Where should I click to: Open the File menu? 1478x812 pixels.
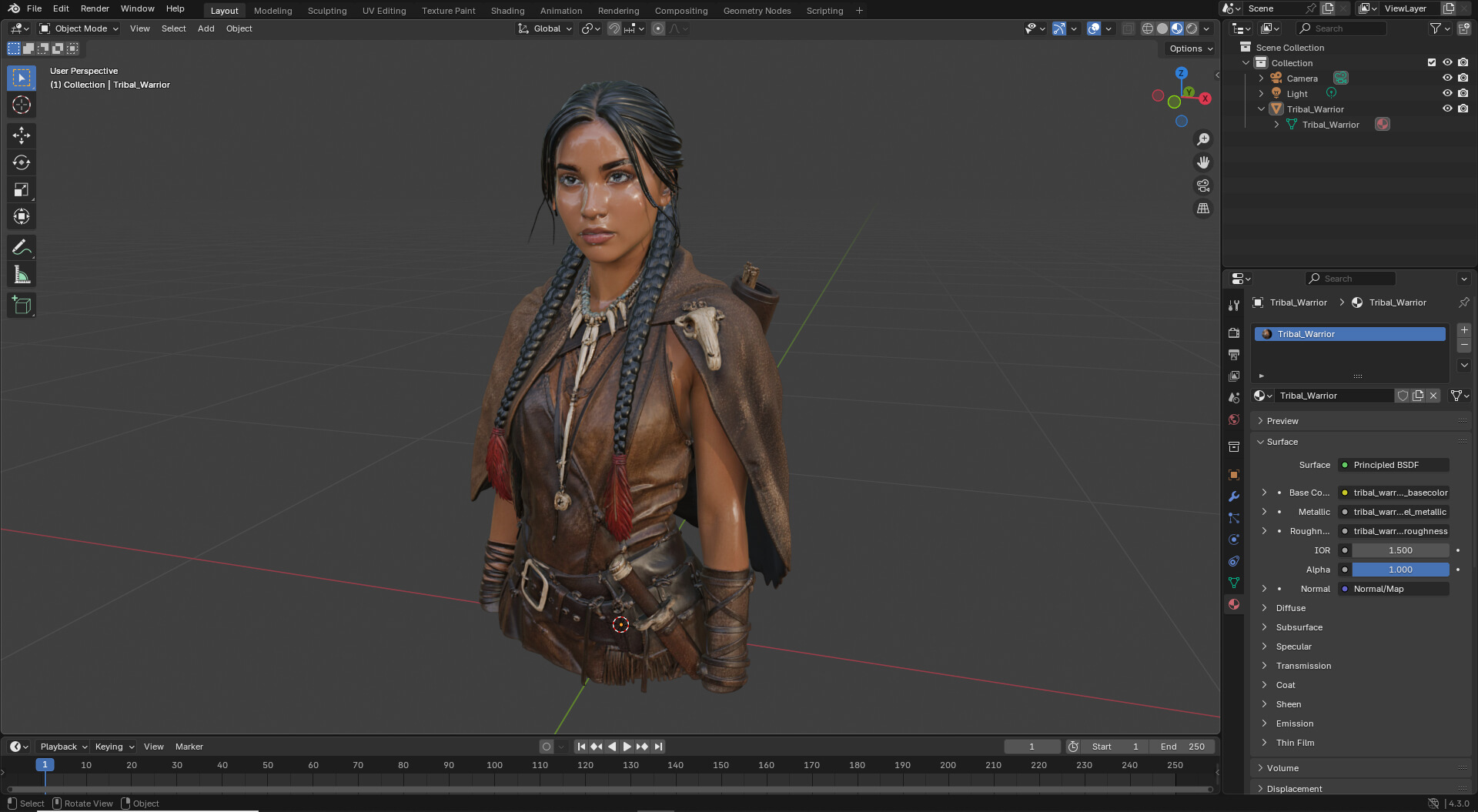34,8
